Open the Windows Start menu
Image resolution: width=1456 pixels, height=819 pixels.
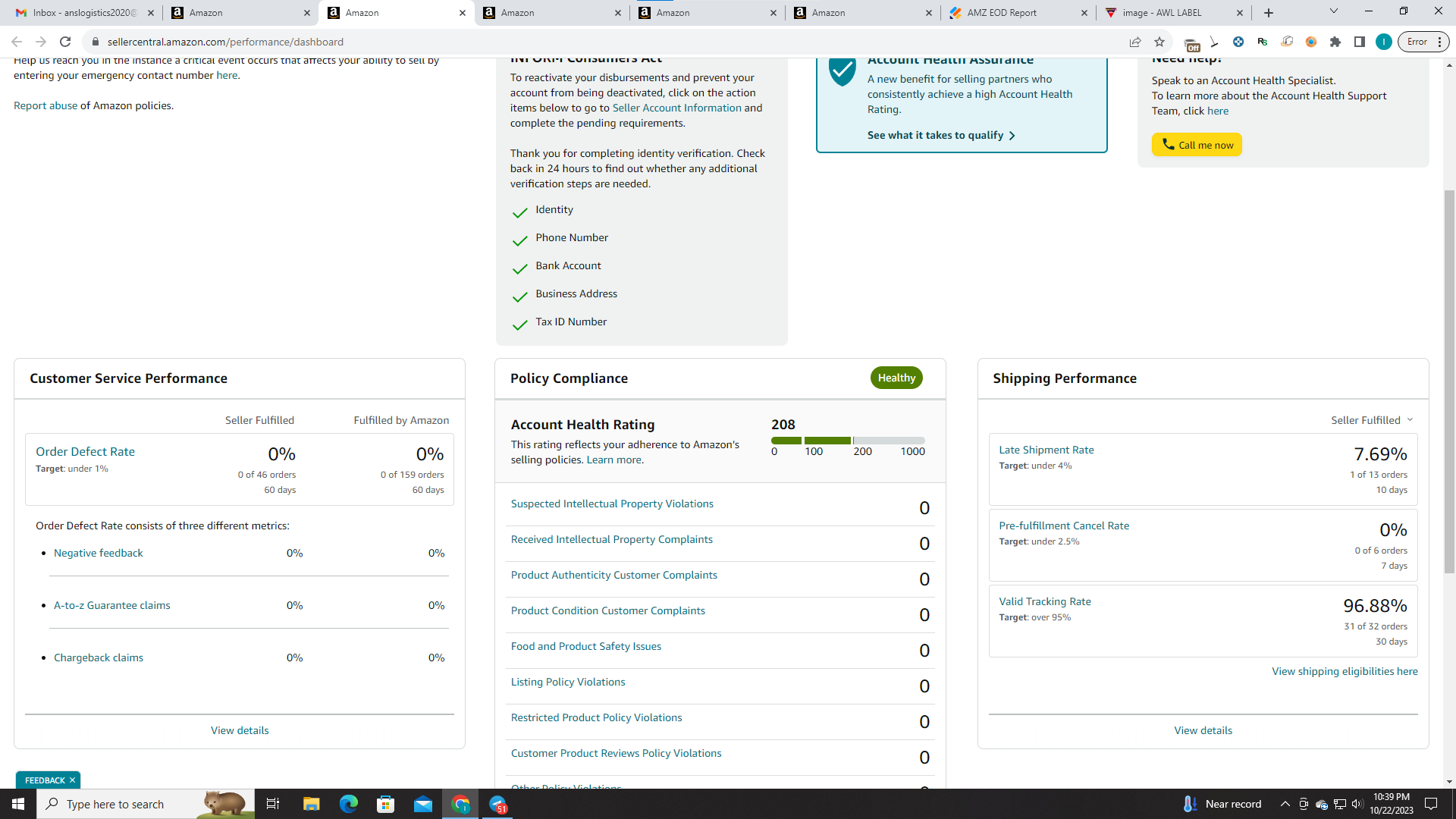tap(18, 804)
